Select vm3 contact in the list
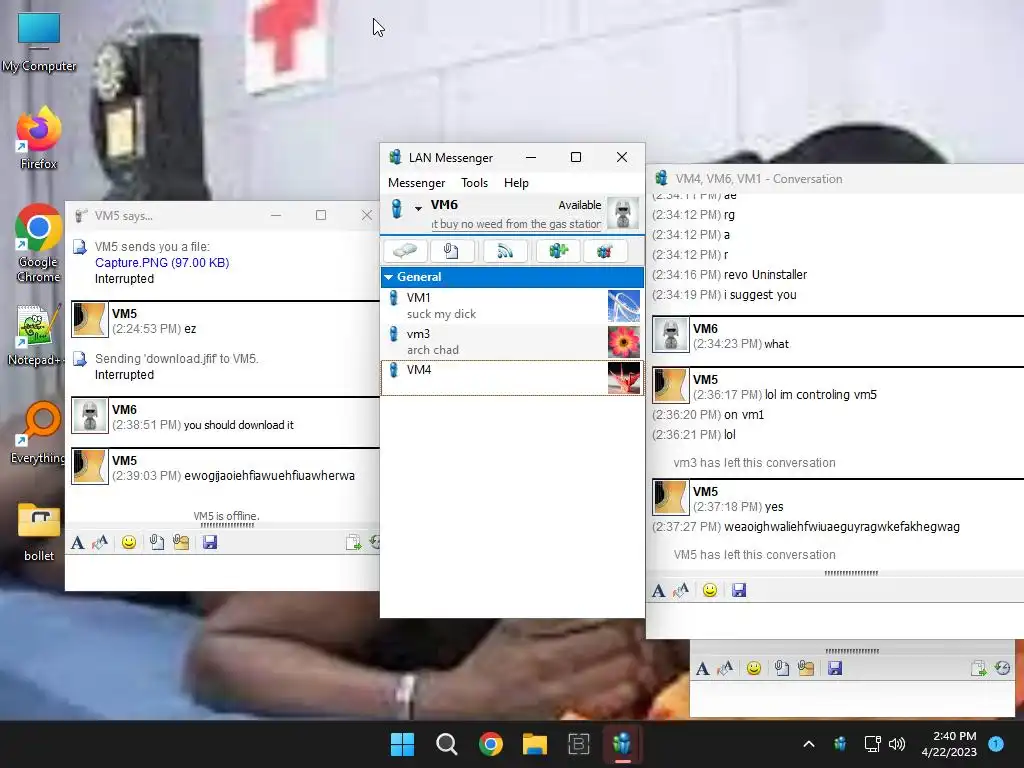 tap(512, 342)
